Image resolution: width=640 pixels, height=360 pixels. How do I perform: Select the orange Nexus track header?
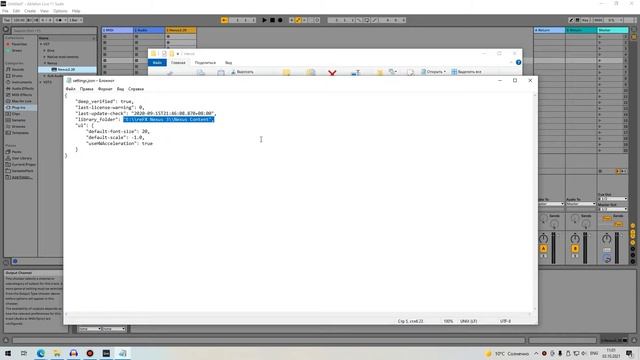[181, 30]
